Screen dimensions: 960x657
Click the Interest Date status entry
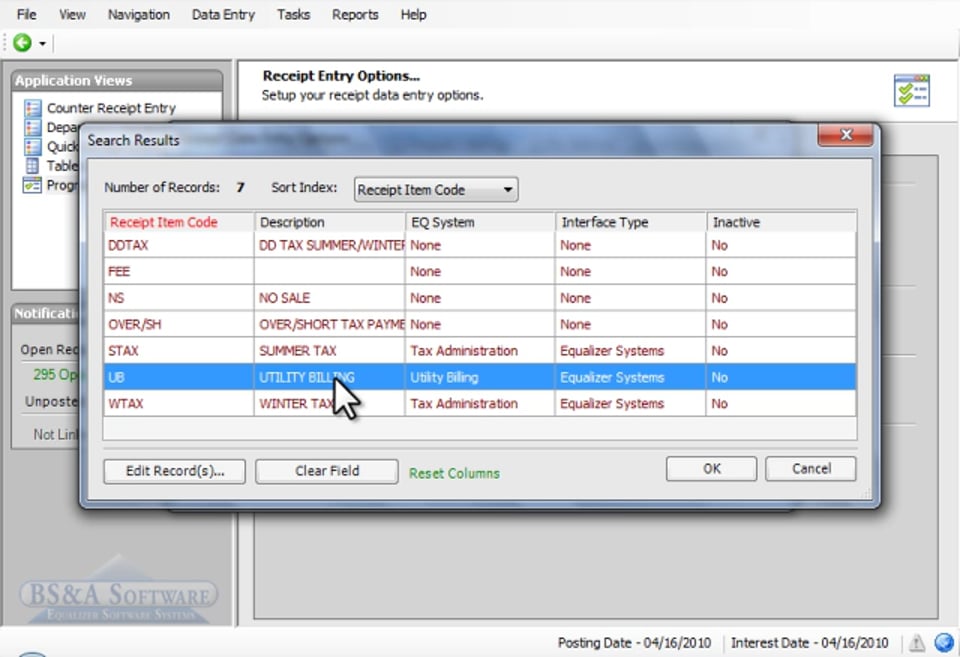(809, 643)
